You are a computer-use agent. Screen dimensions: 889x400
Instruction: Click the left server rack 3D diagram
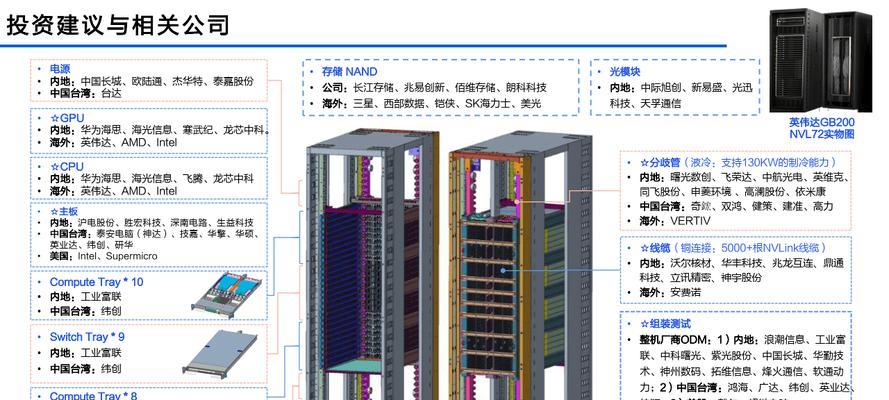click(372, 265)
